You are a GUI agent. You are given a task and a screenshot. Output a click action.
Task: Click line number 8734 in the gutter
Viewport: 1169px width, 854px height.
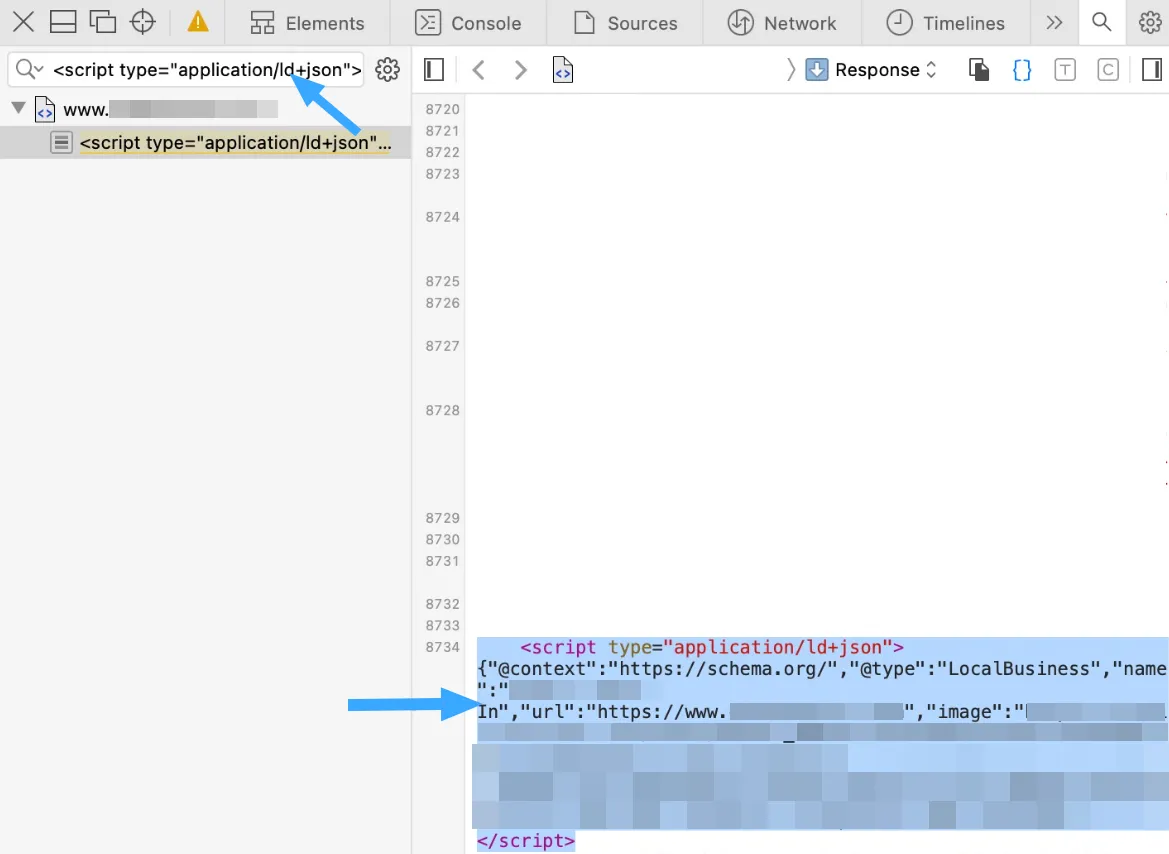tap(442, 647)
